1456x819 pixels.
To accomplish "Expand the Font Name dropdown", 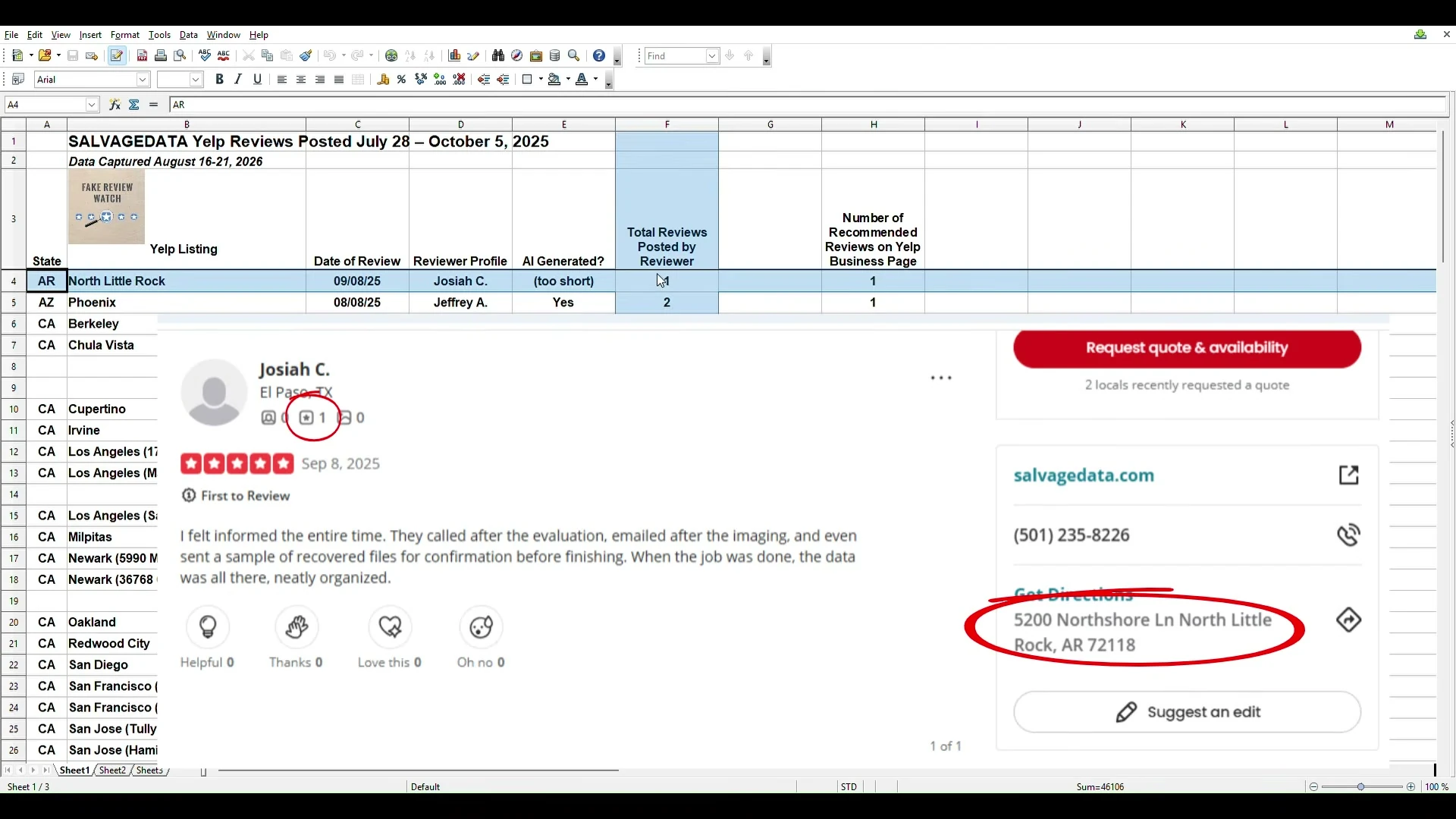I will [143, 80].
